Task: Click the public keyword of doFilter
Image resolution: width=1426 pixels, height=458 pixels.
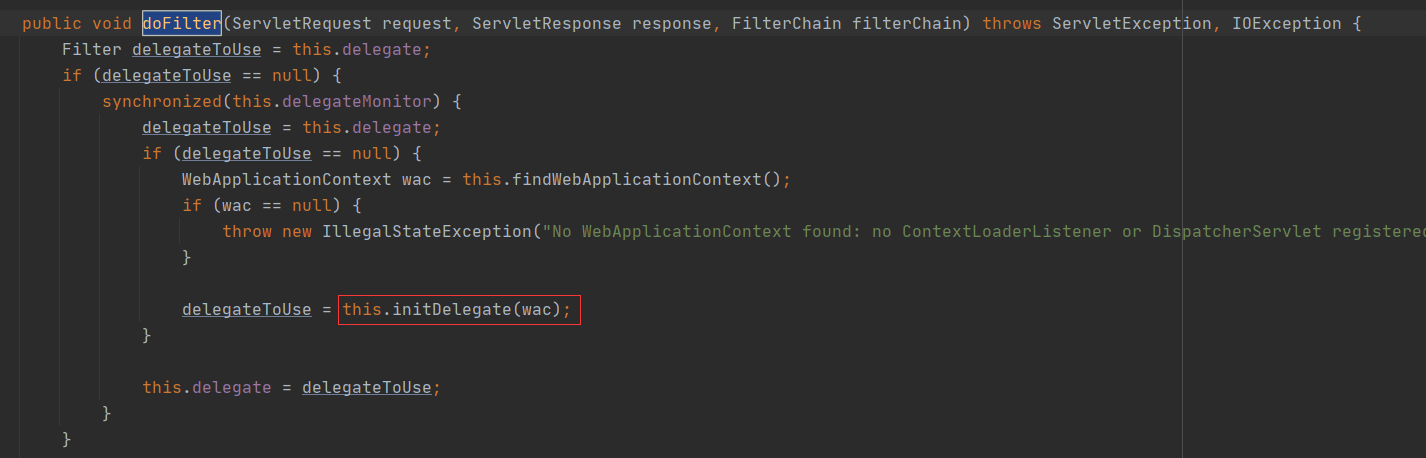Action: (x=51, y=22)
